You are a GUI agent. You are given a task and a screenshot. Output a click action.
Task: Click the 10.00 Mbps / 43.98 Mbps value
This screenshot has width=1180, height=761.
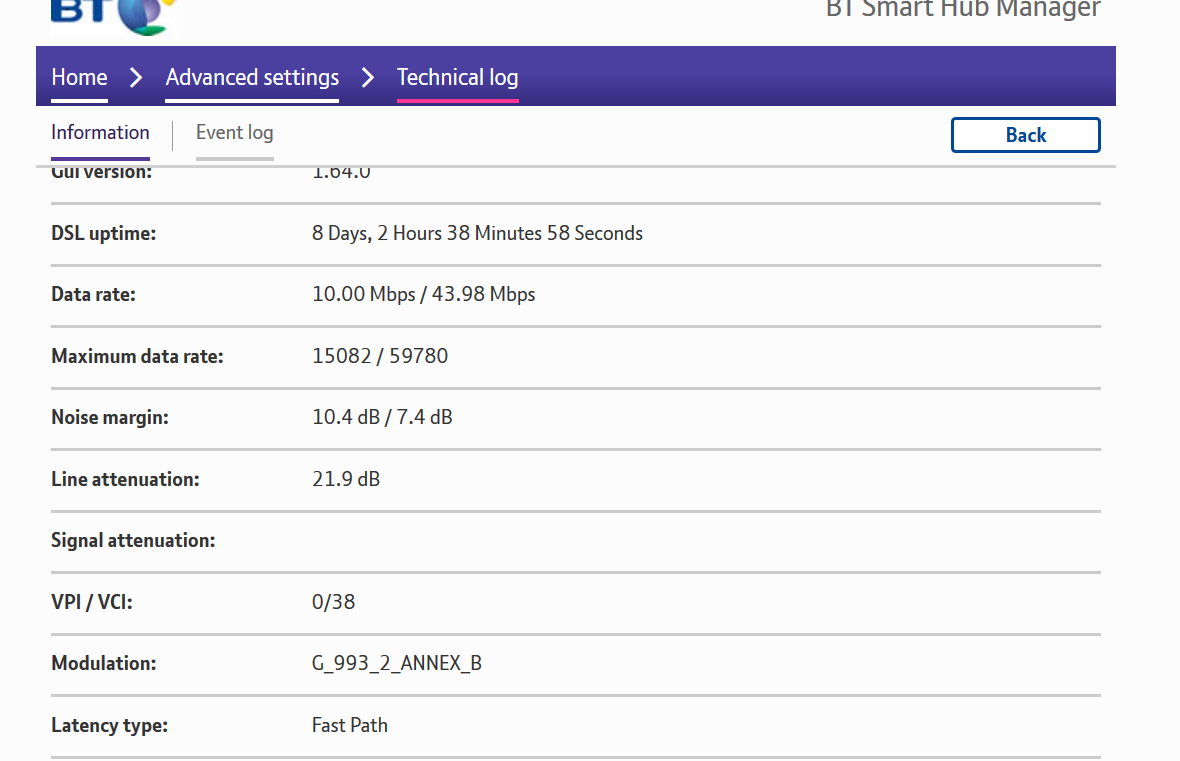pyautogui.click(x=423, y=295)
